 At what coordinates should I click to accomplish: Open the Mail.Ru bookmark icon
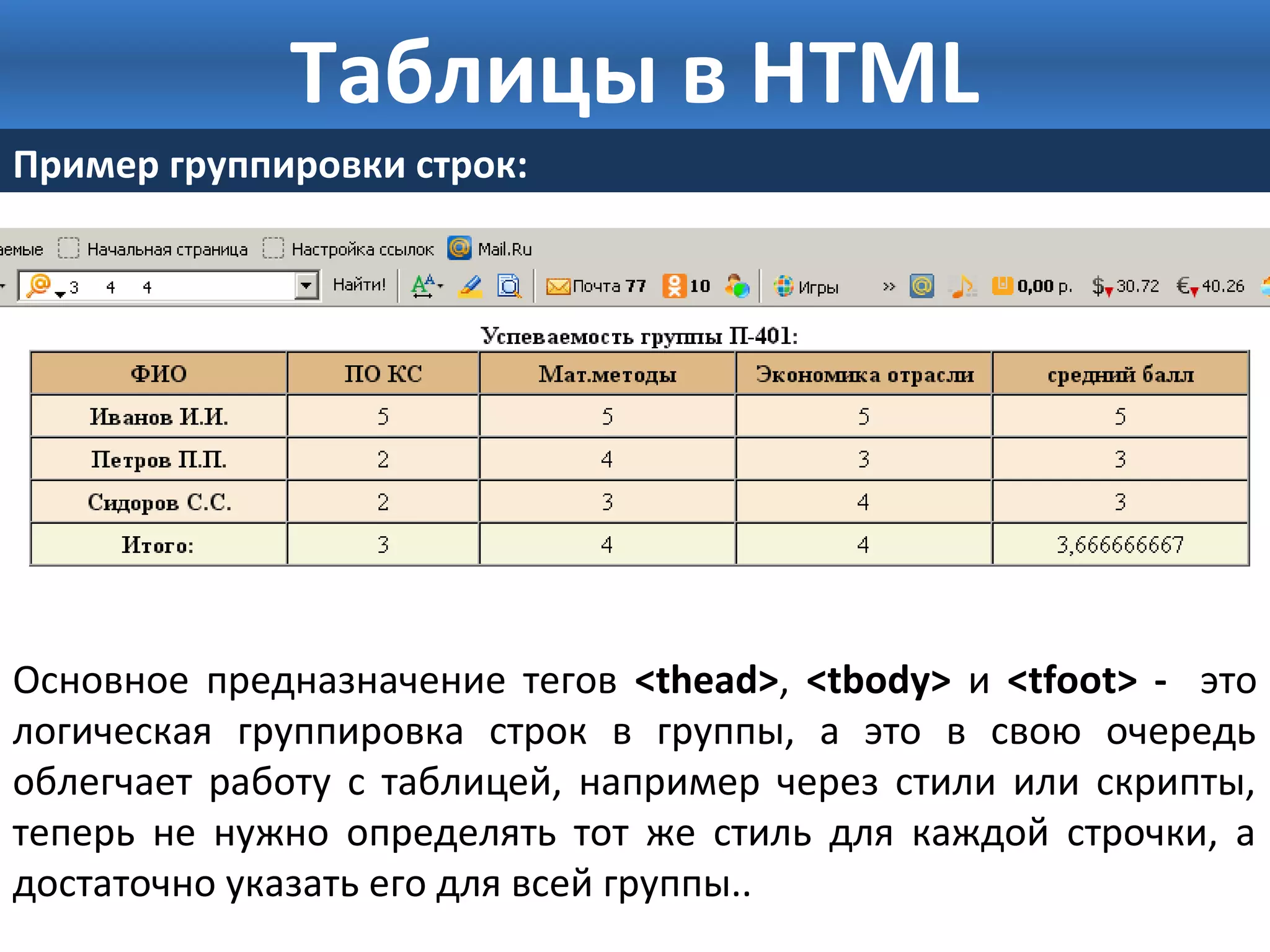click(x=460, y=249)
